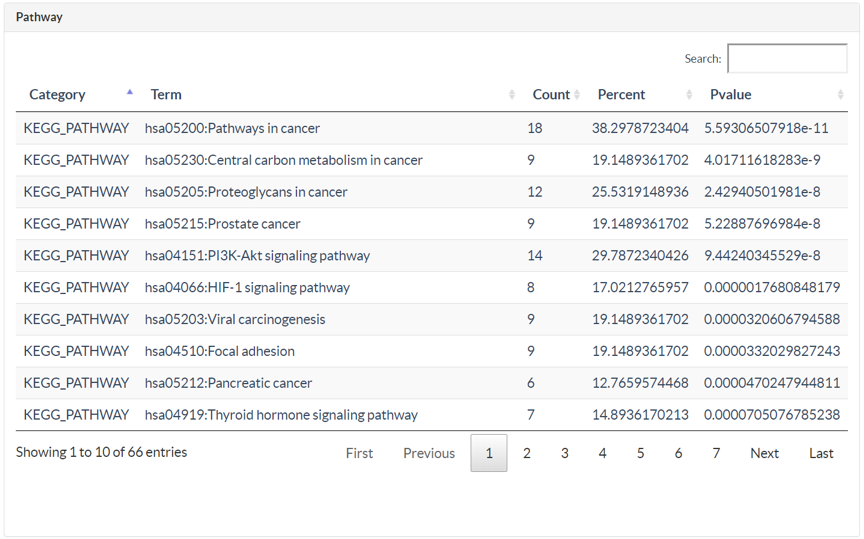Screen dimensions: 864x539
Task: Click the Category column header
Action: click(57, 95)
